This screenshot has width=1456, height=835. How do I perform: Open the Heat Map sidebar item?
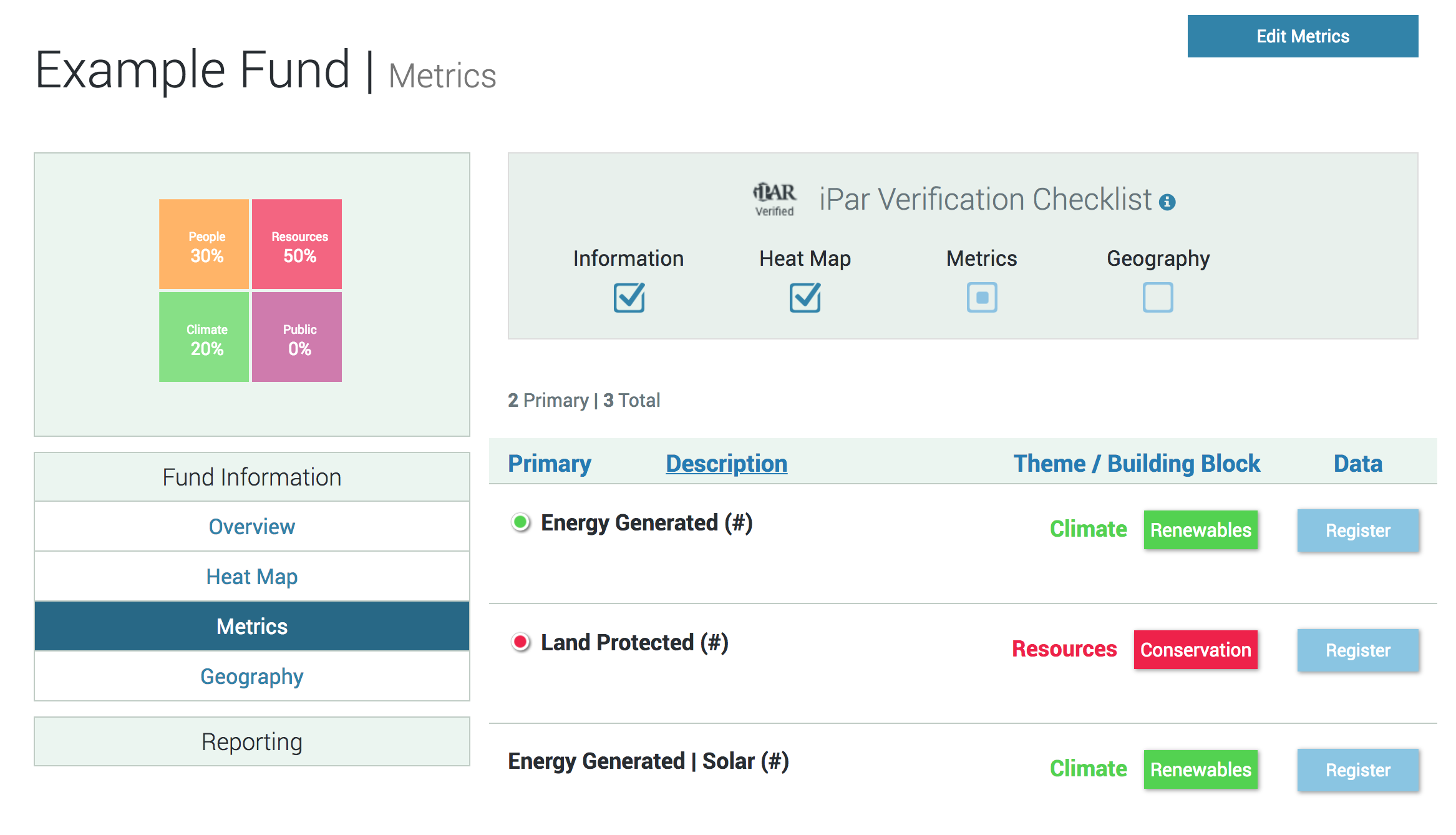(x=251, y=577)
